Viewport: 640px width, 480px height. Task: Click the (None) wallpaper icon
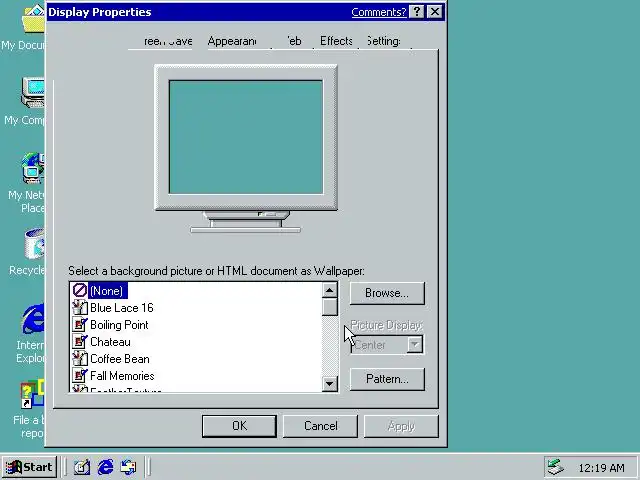(x=80, y=291)
